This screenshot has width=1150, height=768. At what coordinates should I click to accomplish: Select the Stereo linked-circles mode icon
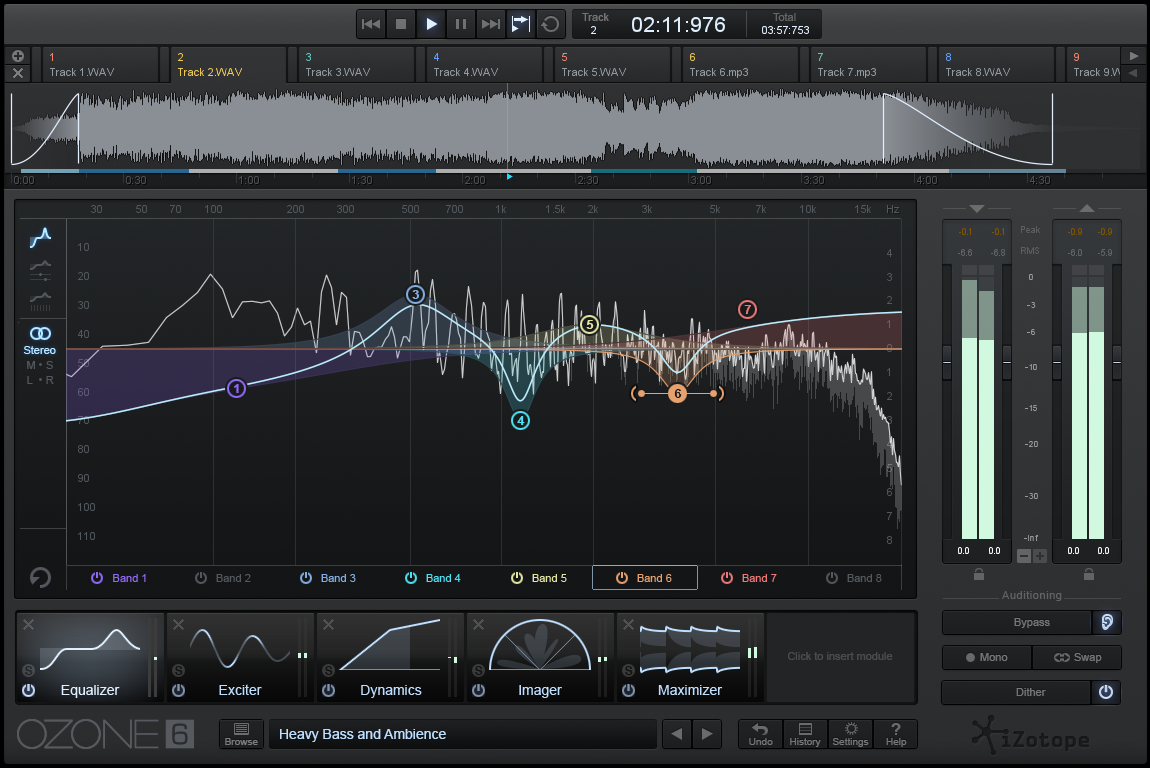coord(40,333)
